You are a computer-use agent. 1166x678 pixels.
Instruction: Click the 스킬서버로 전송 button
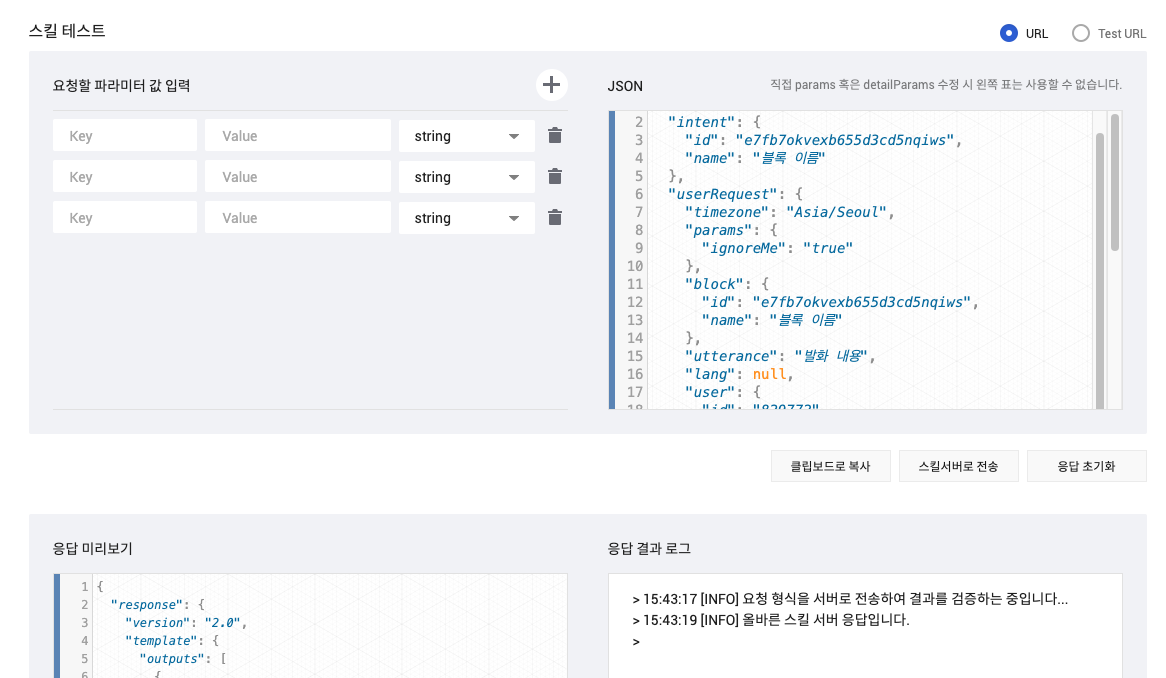point(959,466)
